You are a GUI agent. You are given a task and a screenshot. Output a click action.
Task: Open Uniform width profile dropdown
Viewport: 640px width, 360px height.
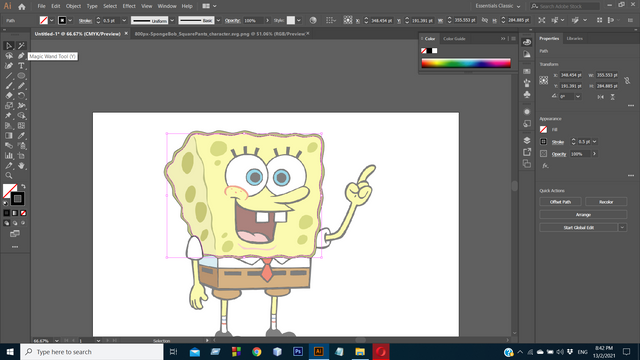point(172,20)
